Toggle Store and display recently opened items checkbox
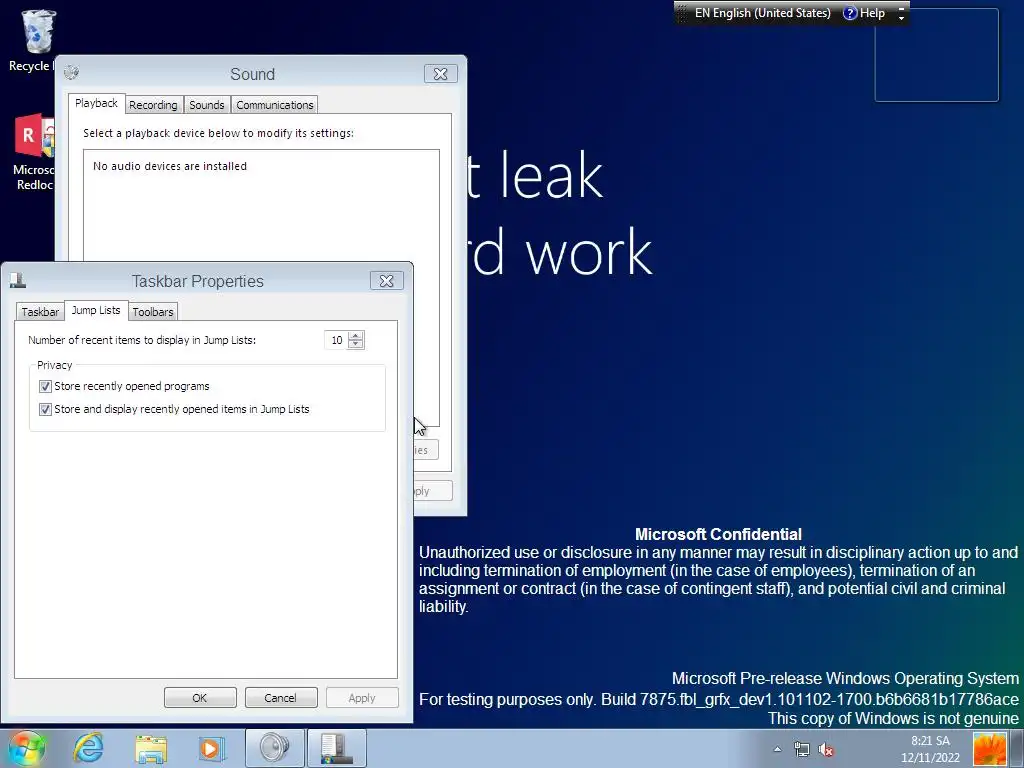1024x768 pixels. [45, 409]
